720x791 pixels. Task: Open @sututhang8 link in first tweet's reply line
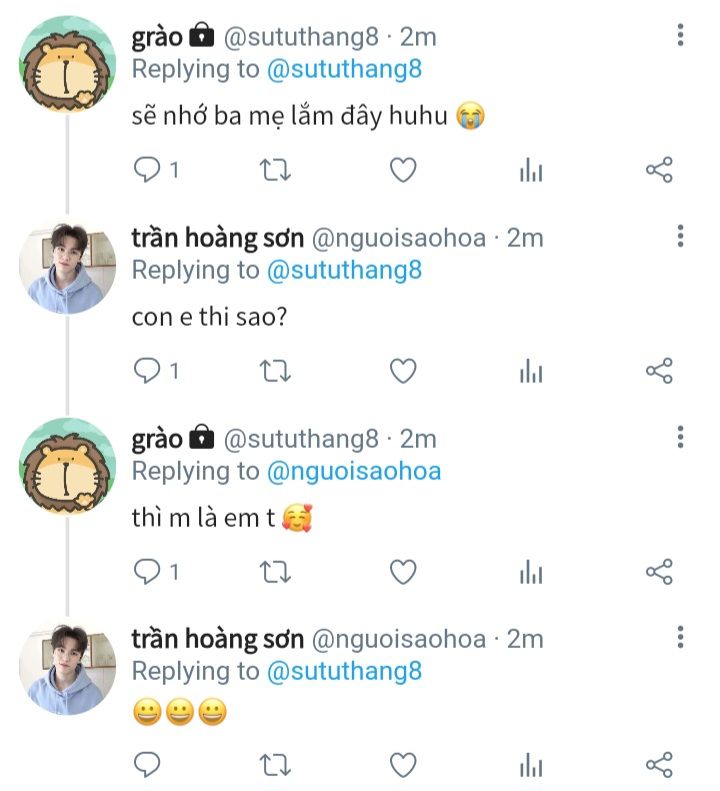point(344,70)
